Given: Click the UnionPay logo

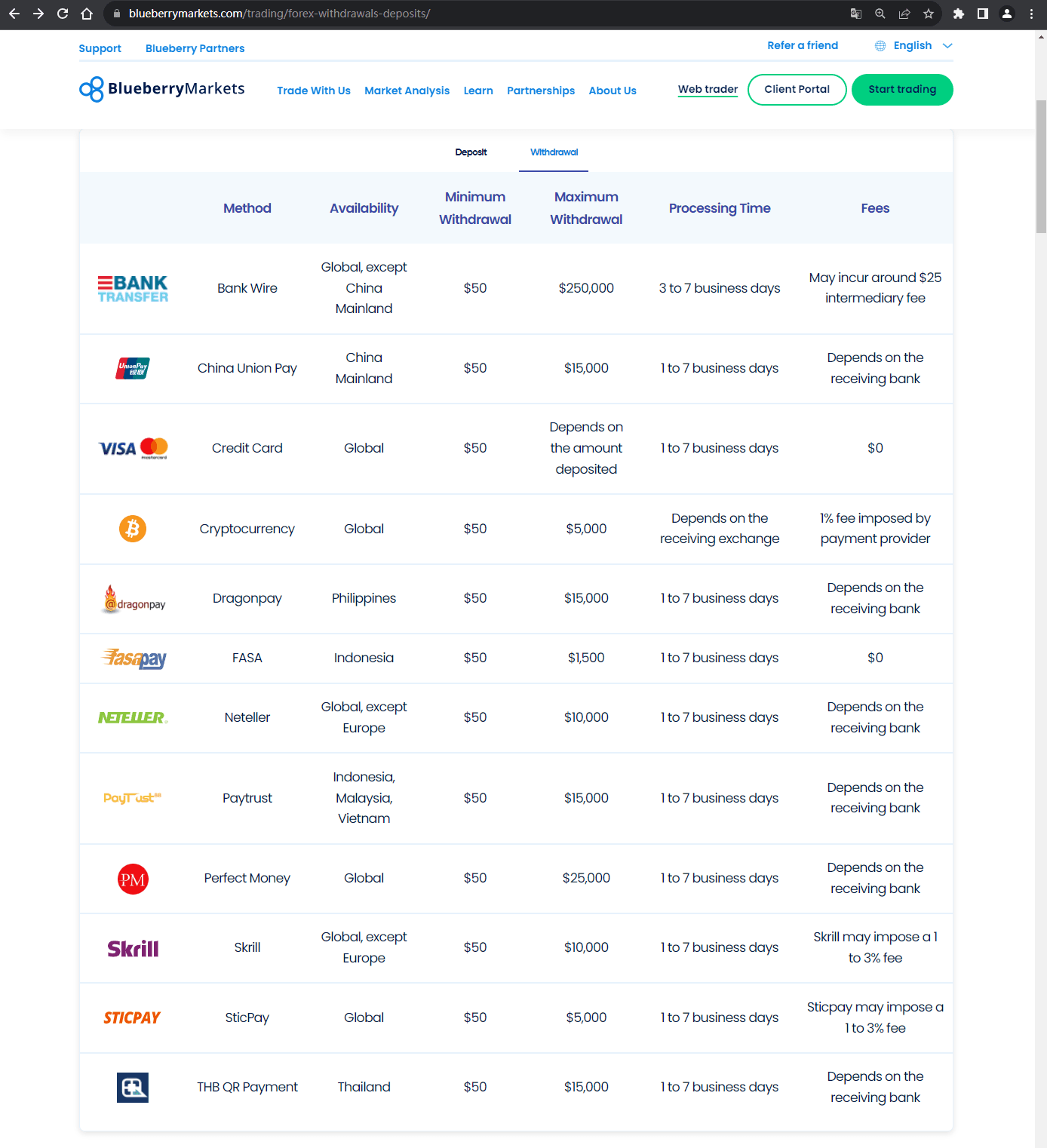Looking at the screenshot, I should (x=133, y=368).
